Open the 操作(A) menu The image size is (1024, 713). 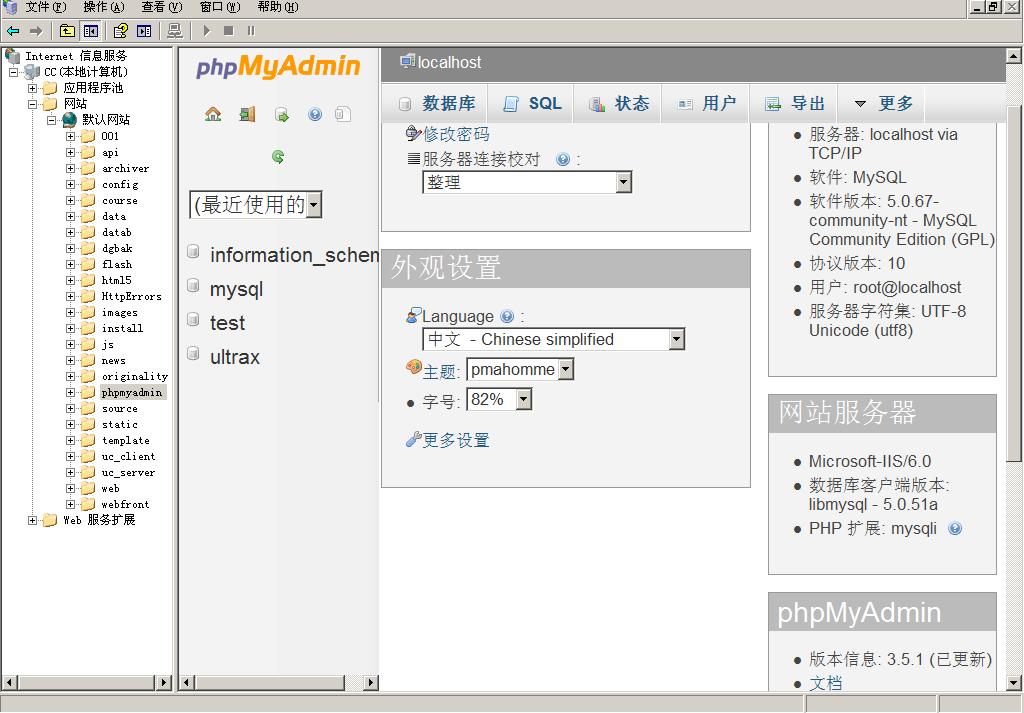104,7
